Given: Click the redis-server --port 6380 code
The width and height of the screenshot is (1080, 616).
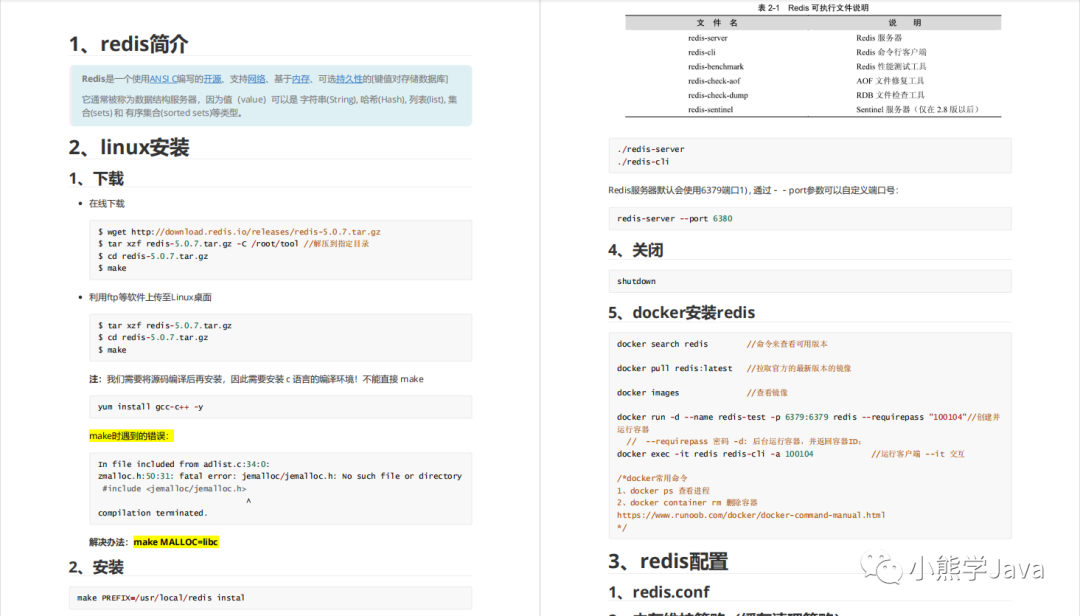Looking at the screenshot, I should point(675,219).
